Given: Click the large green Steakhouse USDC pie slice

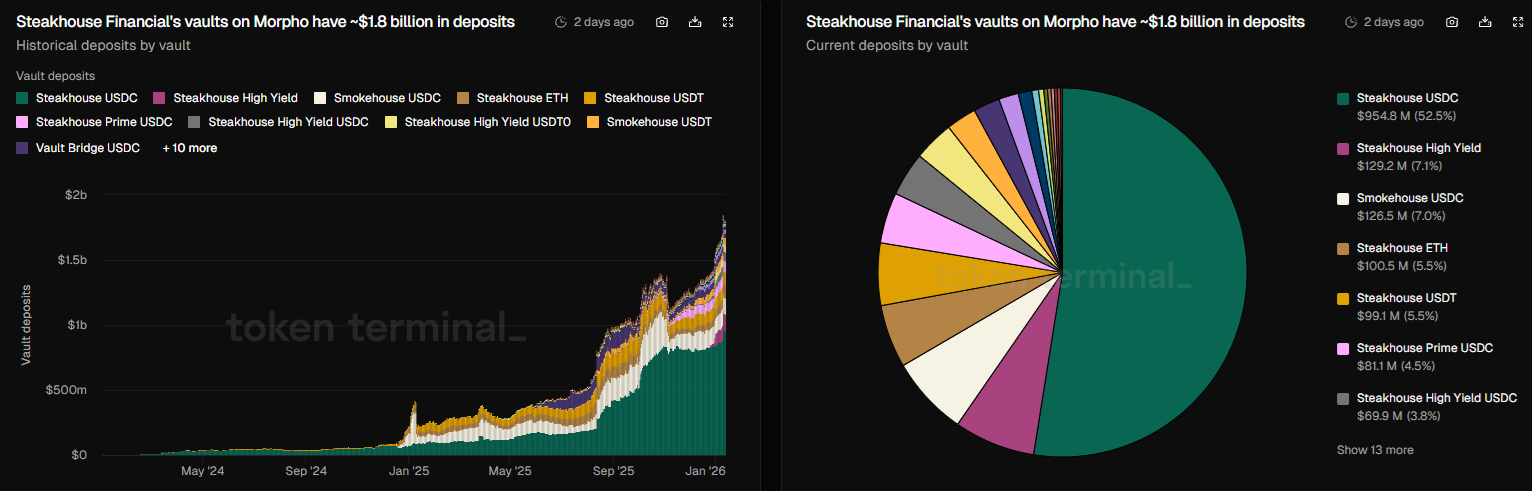Looking at the screenshot, I should [x=1150, y=270].
